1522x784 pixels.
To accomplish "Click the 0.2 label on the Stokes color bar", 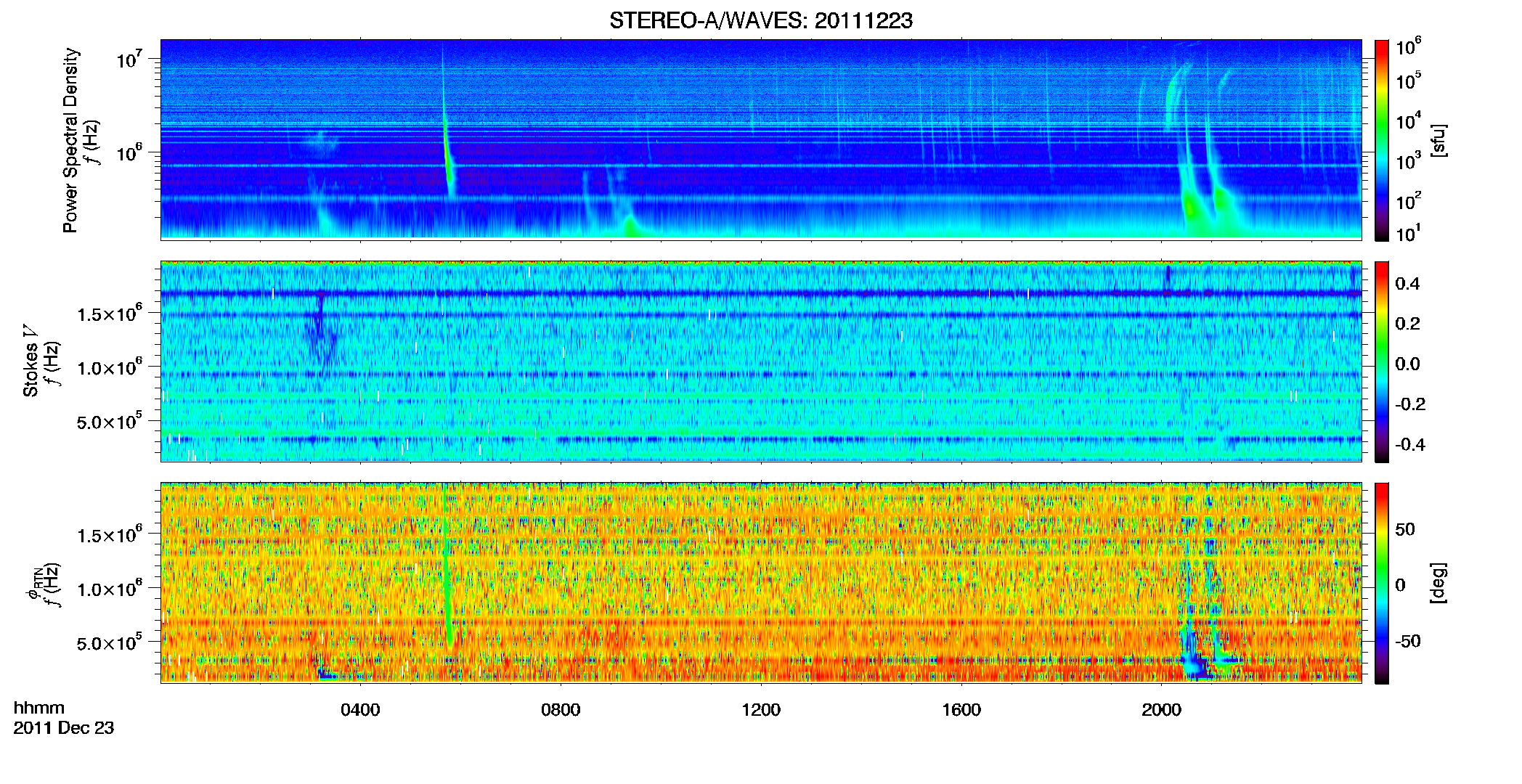I will tap(1407, 324).
